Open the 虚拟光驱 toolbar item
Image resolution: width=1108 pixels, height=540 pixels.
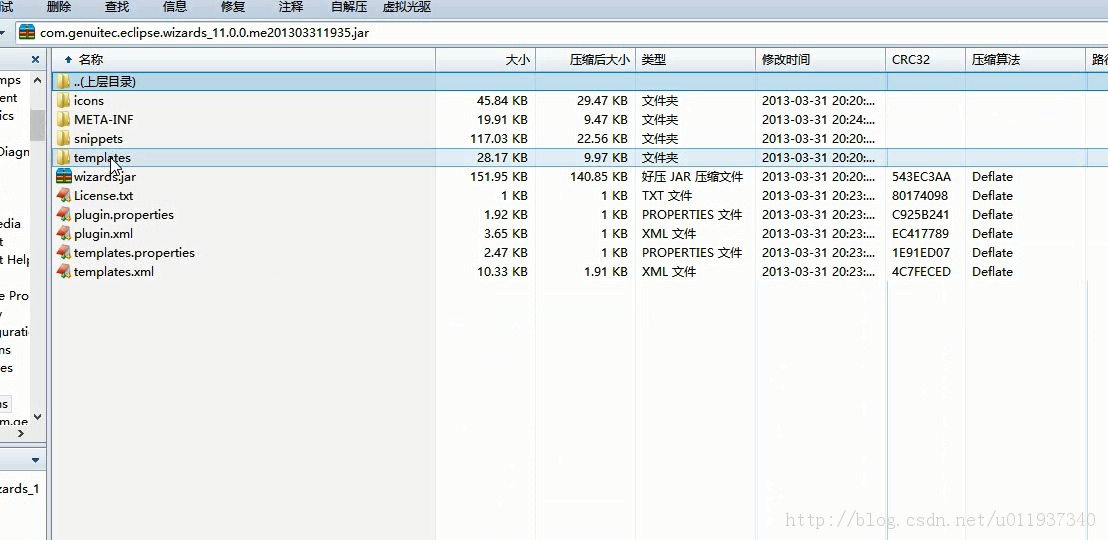tap(407, 7)
